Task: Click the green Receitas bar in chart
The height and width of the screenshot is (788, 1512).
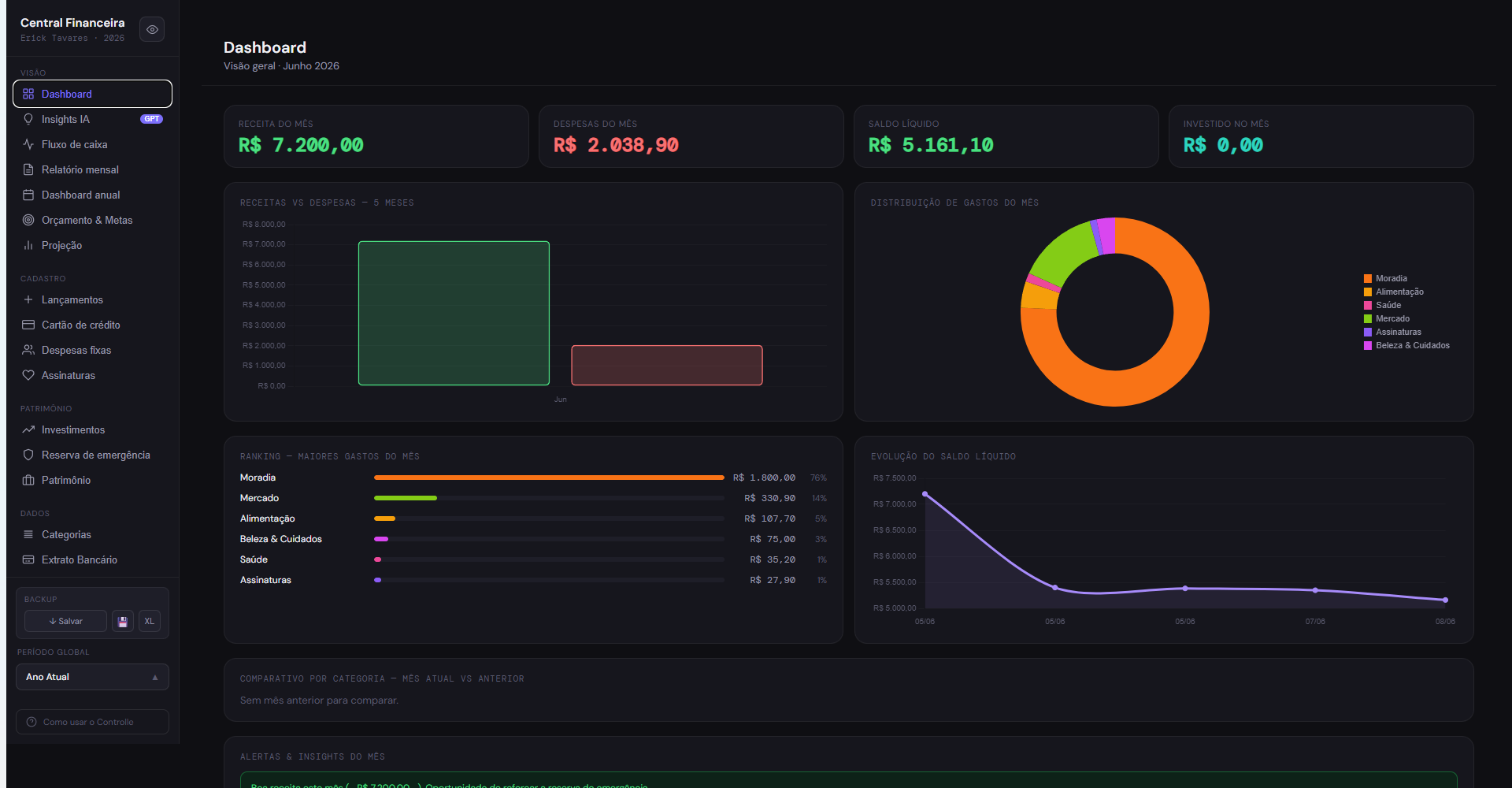Action: click(454, 313)
